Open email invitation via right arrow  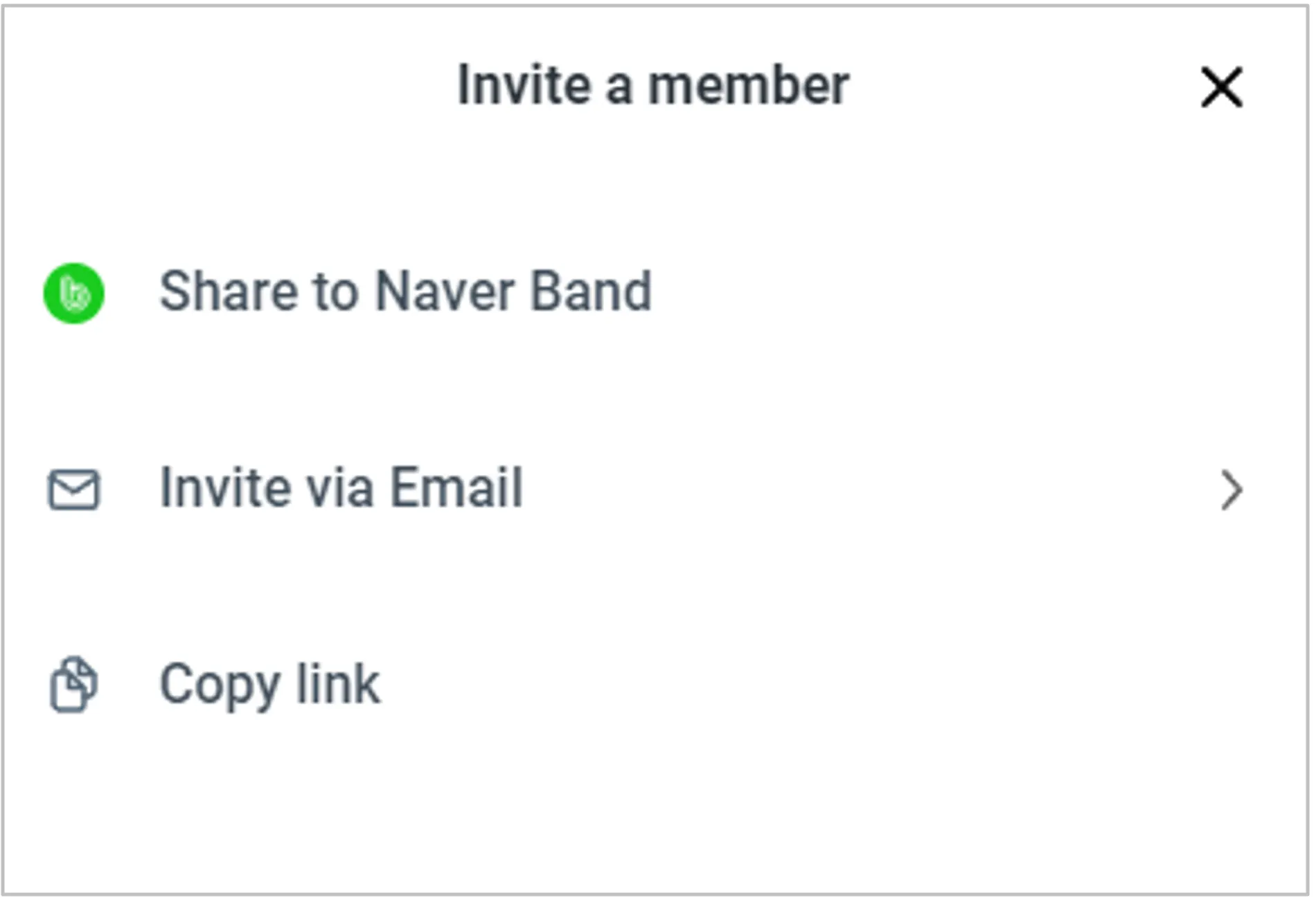click(1231, 489)
